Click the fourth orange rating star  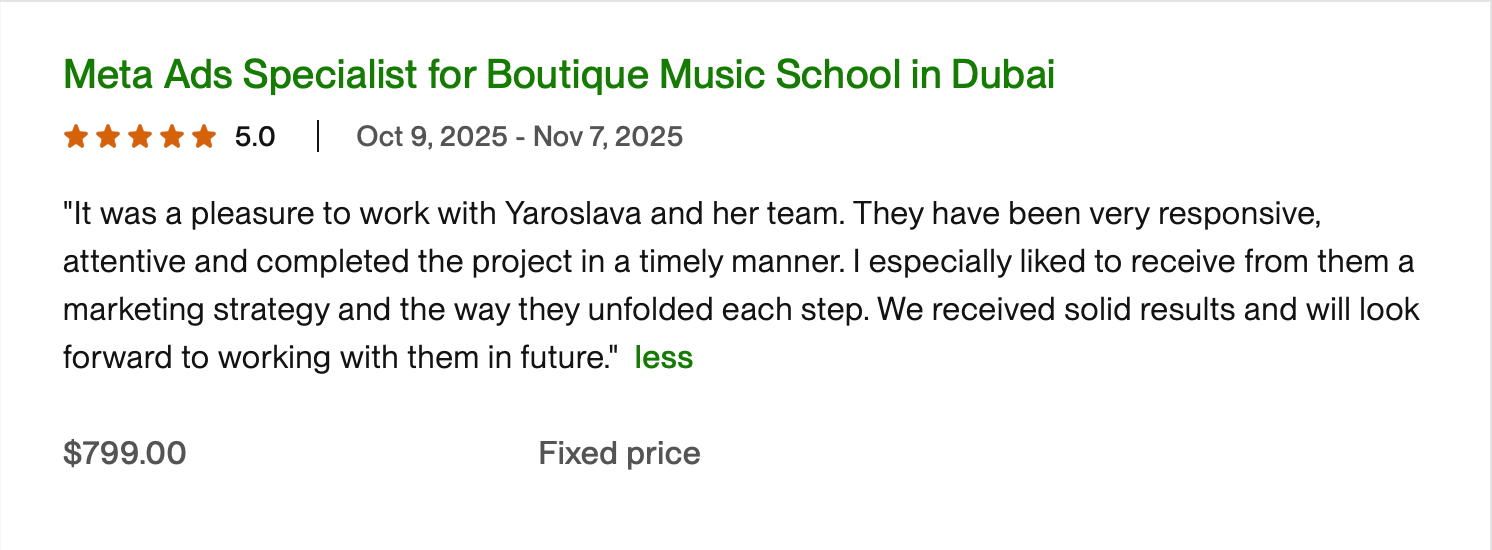(171, 136)
